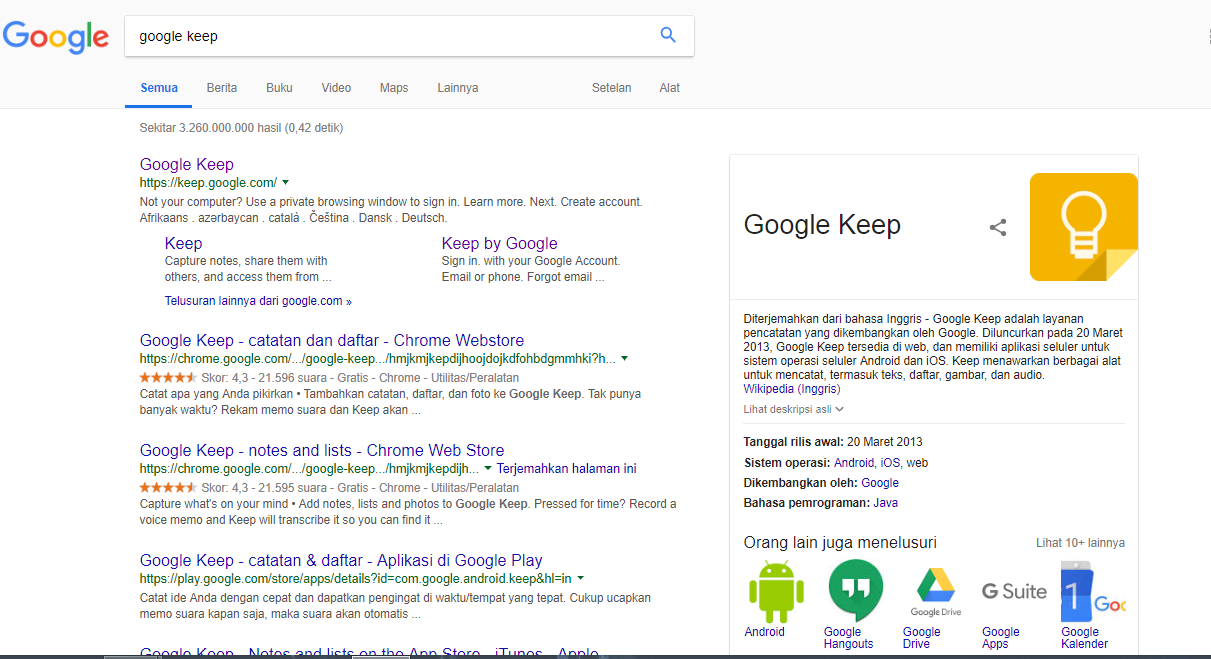
Task: Open 'Google Keep - catatan & daftar - Aplikasi di Google Play'
Action: click(341, 560)
